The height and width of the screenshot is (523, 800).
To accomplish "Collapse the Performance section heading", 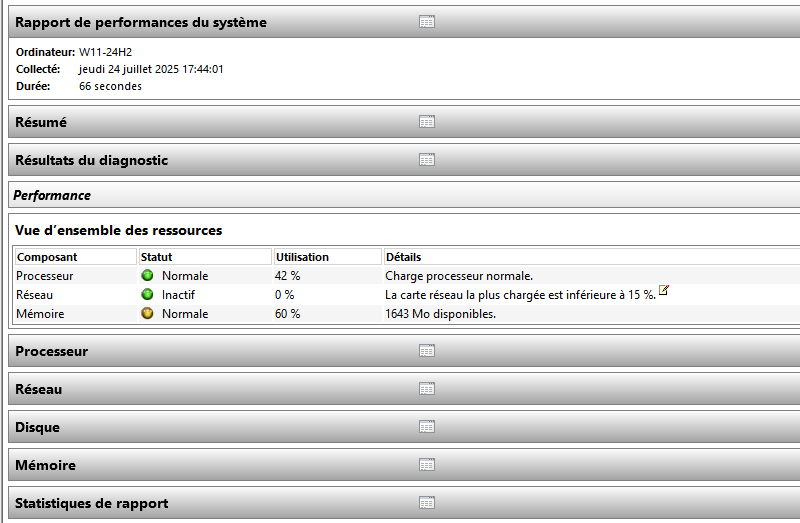I will [x=52, y=195].
